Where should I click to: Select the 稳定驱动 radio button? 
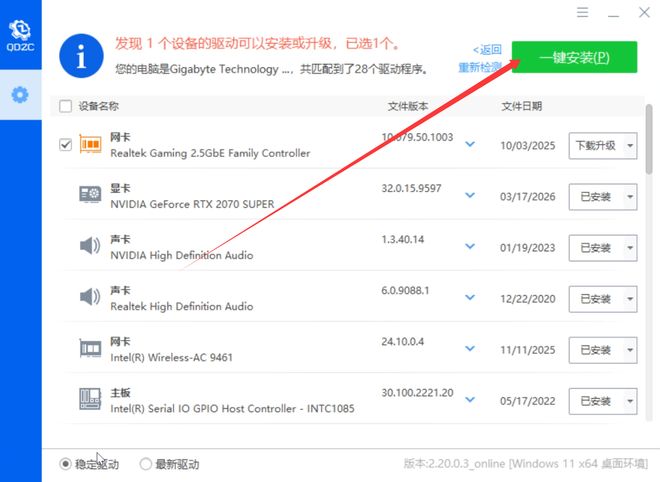point(65,464)
